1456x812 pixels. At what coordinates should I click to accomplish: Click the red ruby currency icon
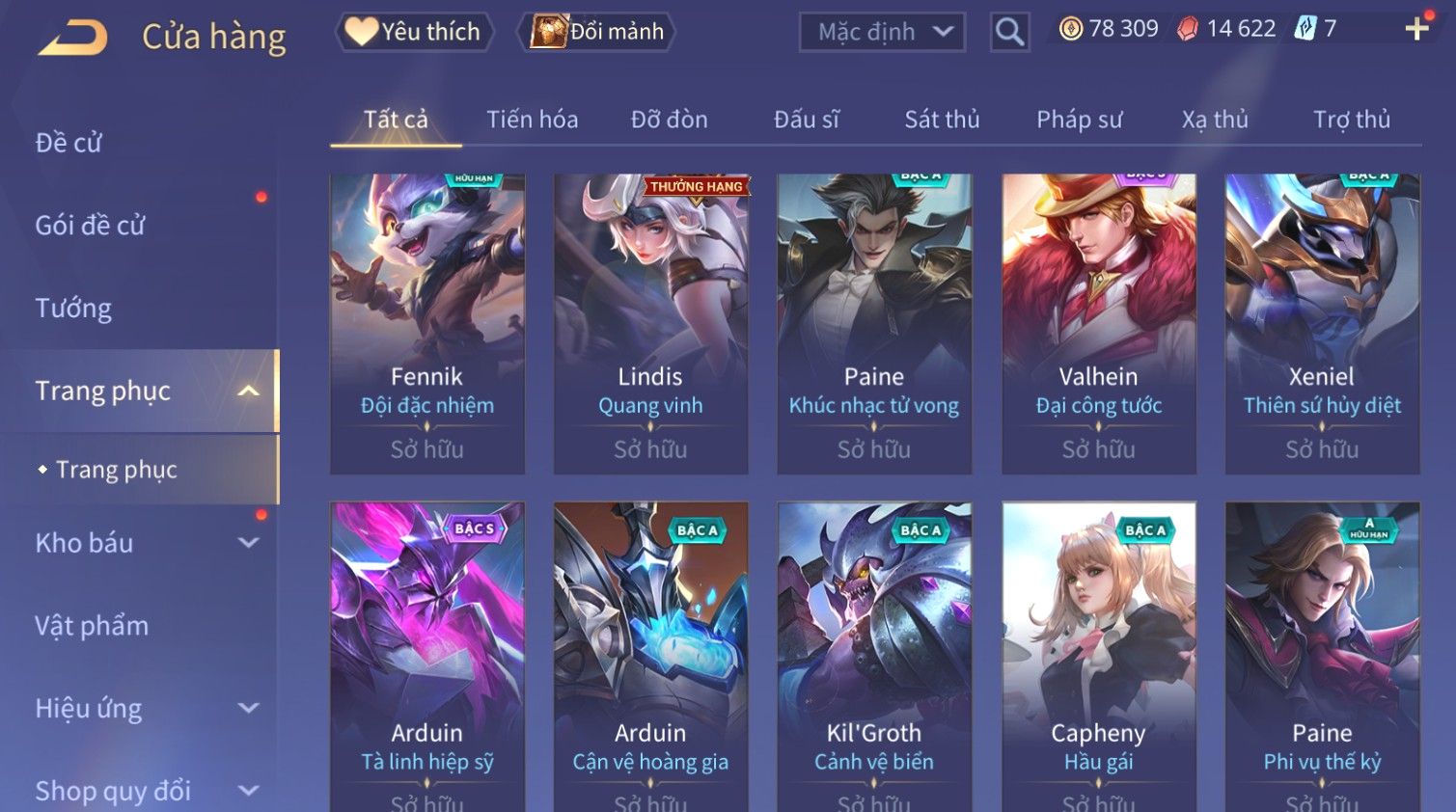[x=1188, y=29]
